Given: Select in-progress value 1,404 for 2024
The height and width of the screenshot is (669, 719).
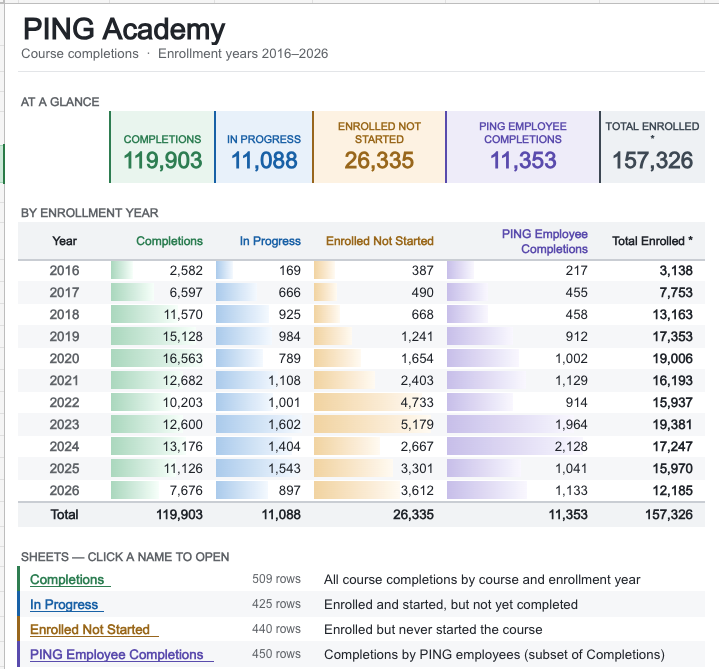Looking at the screenshot, I should (284, 447).
